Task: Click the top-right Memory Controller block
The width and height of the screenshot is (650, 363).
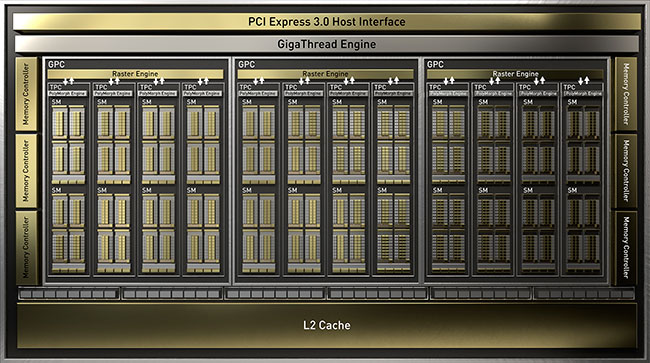Action: [626, 94]
